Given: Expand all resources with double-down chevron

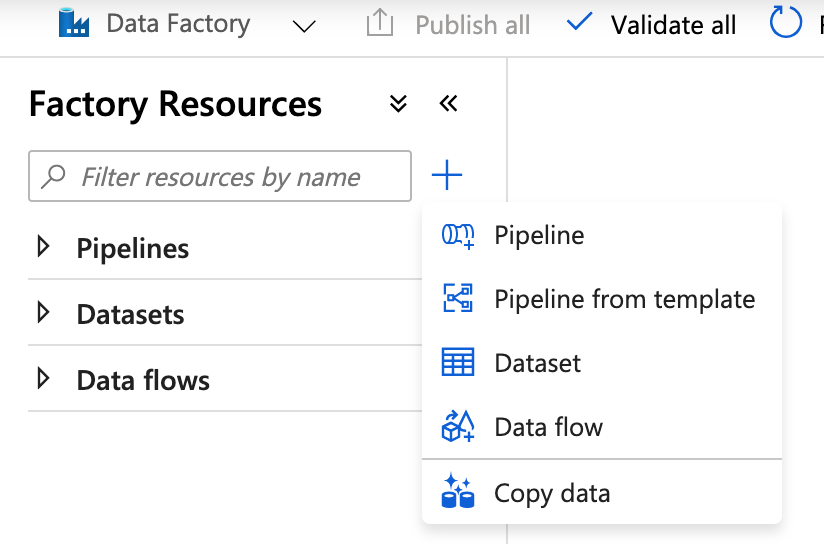Looking at the screenshot, I should tap(398, 104).
